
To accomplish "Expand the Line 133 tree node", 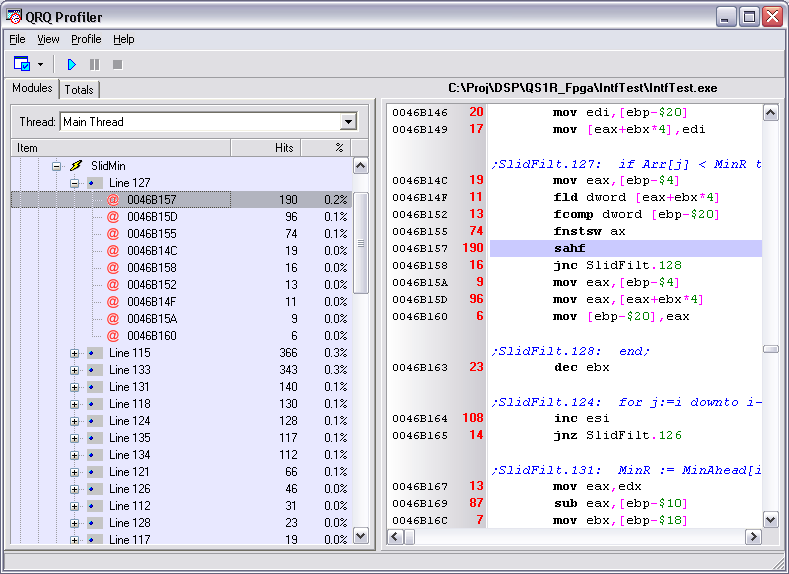I will click(75, 370).
